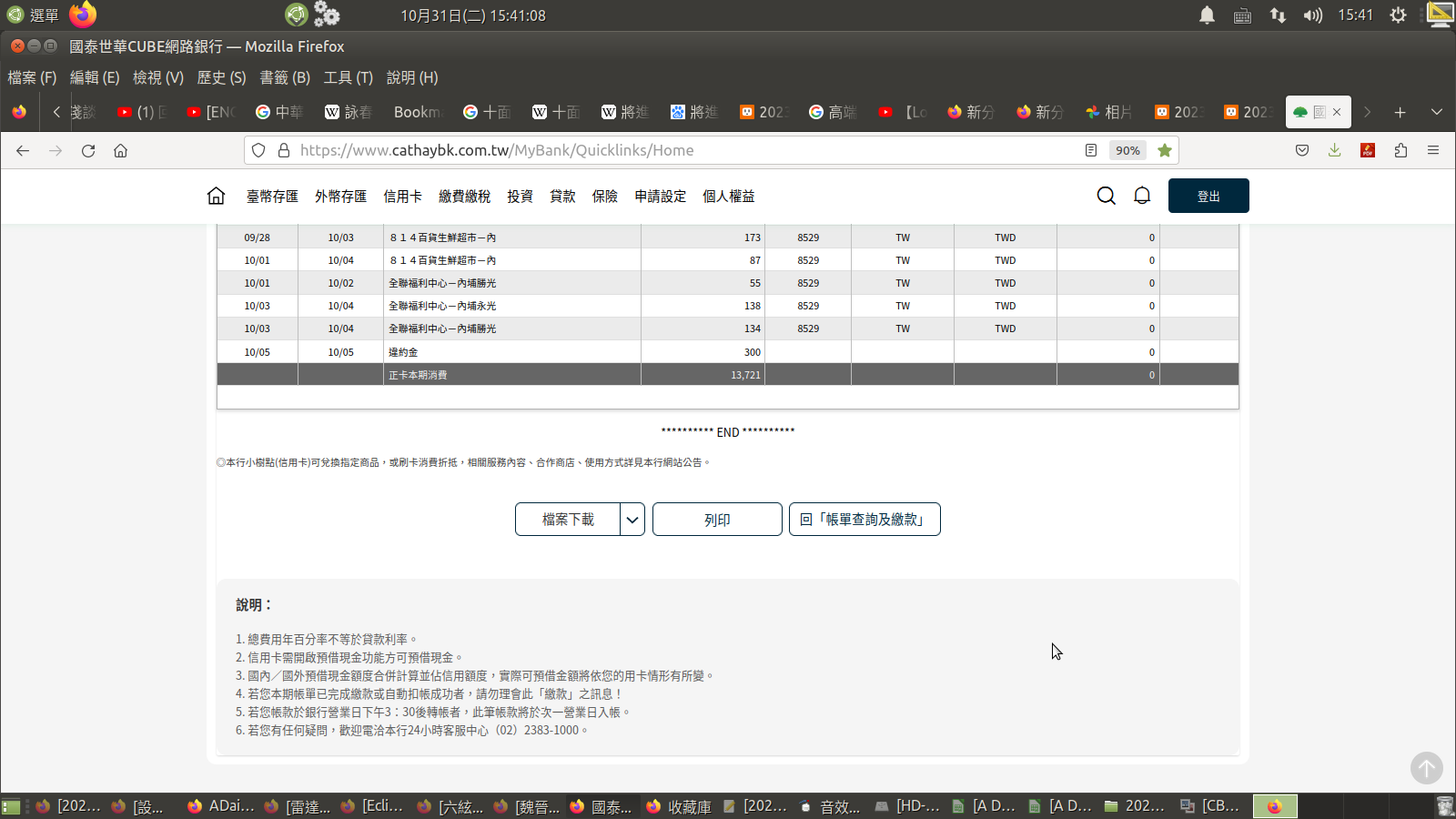Click the browser forward arrow
1456x819 pixels.
coord(56,150)
